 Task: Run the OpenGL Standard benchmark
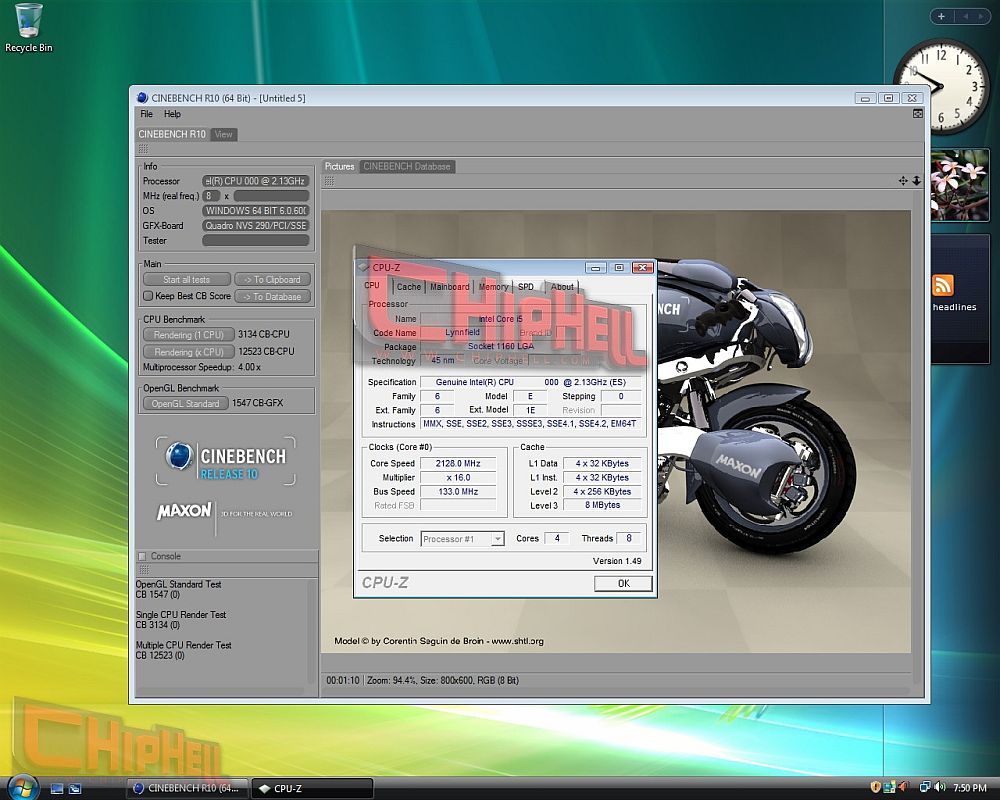(186, 404)
